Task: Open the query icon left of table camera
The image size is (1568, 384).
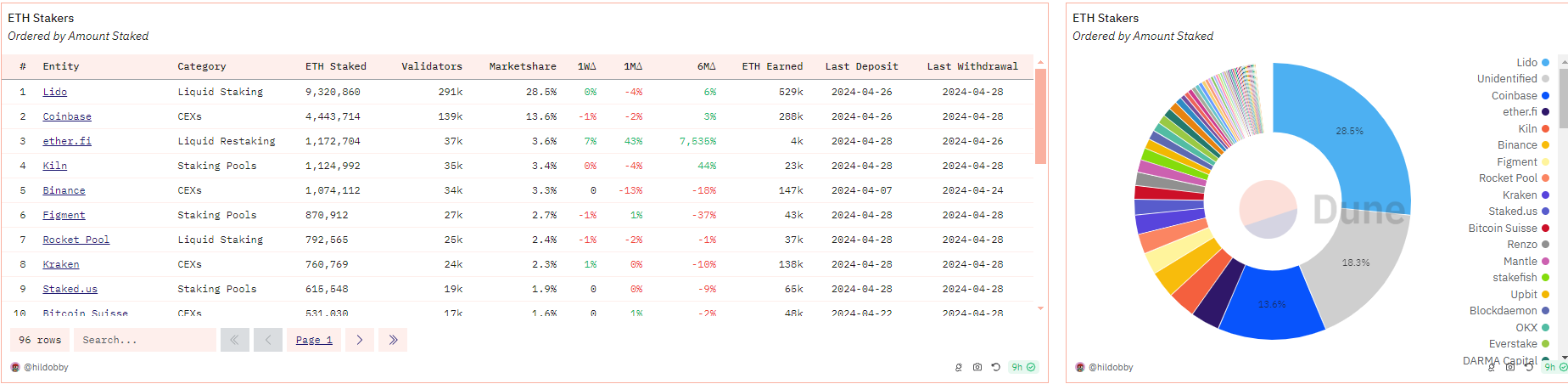Action: click(x=959, y=367)
